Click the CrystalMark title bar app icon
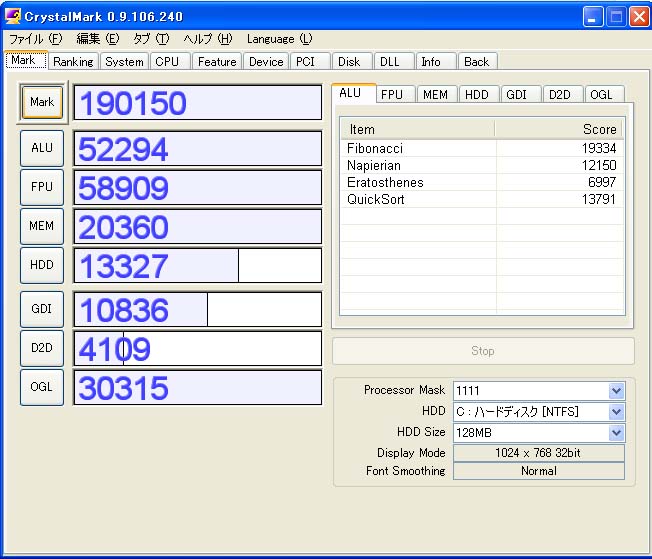652x559 pixels. (x=12, y=16)
